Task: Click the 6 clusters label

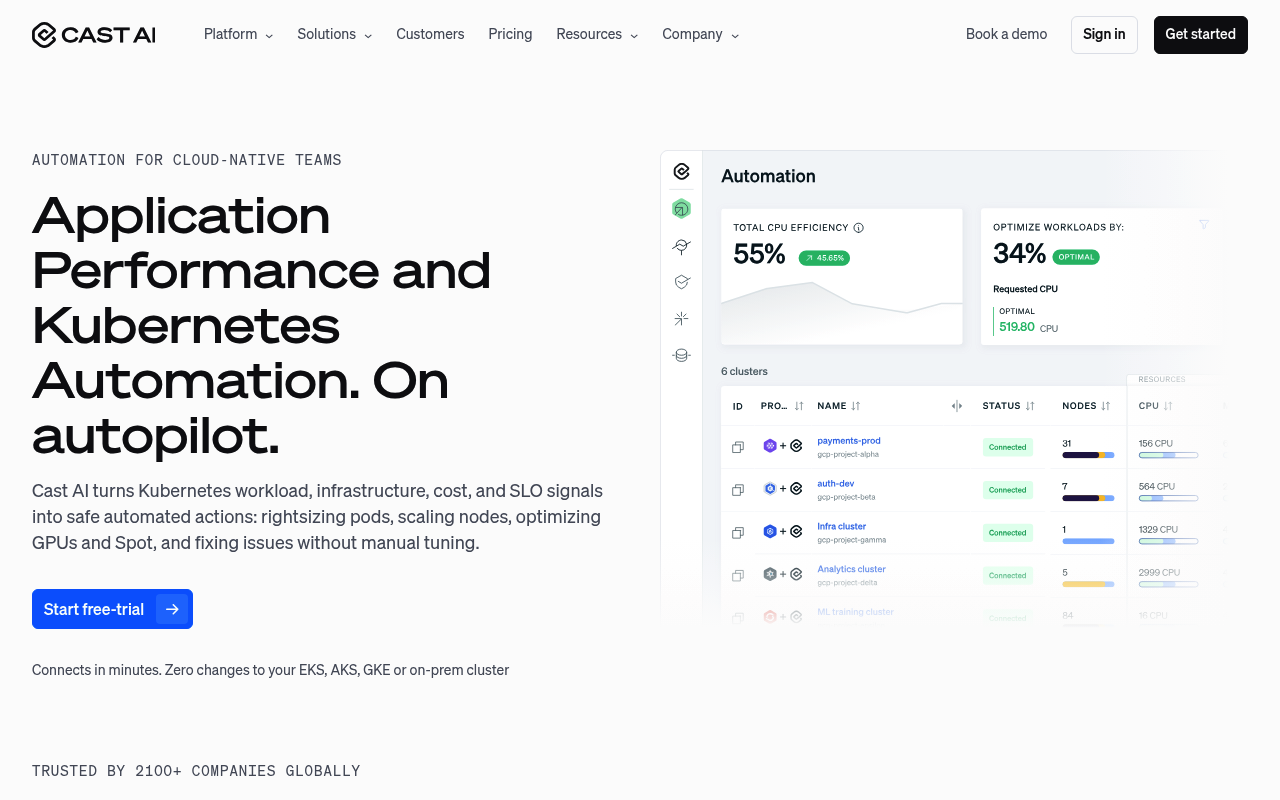Action: 744,371
